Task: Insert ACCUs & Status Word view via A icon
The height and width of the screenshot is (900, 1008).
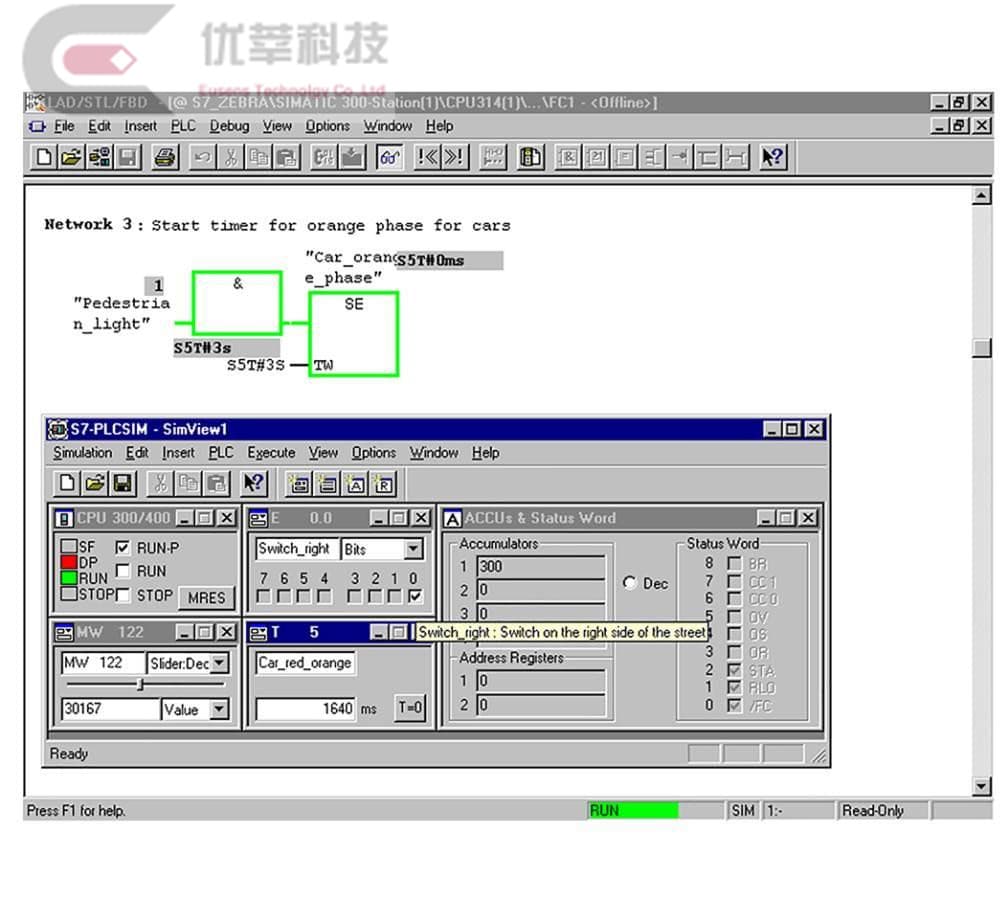Action: point(355,484)
